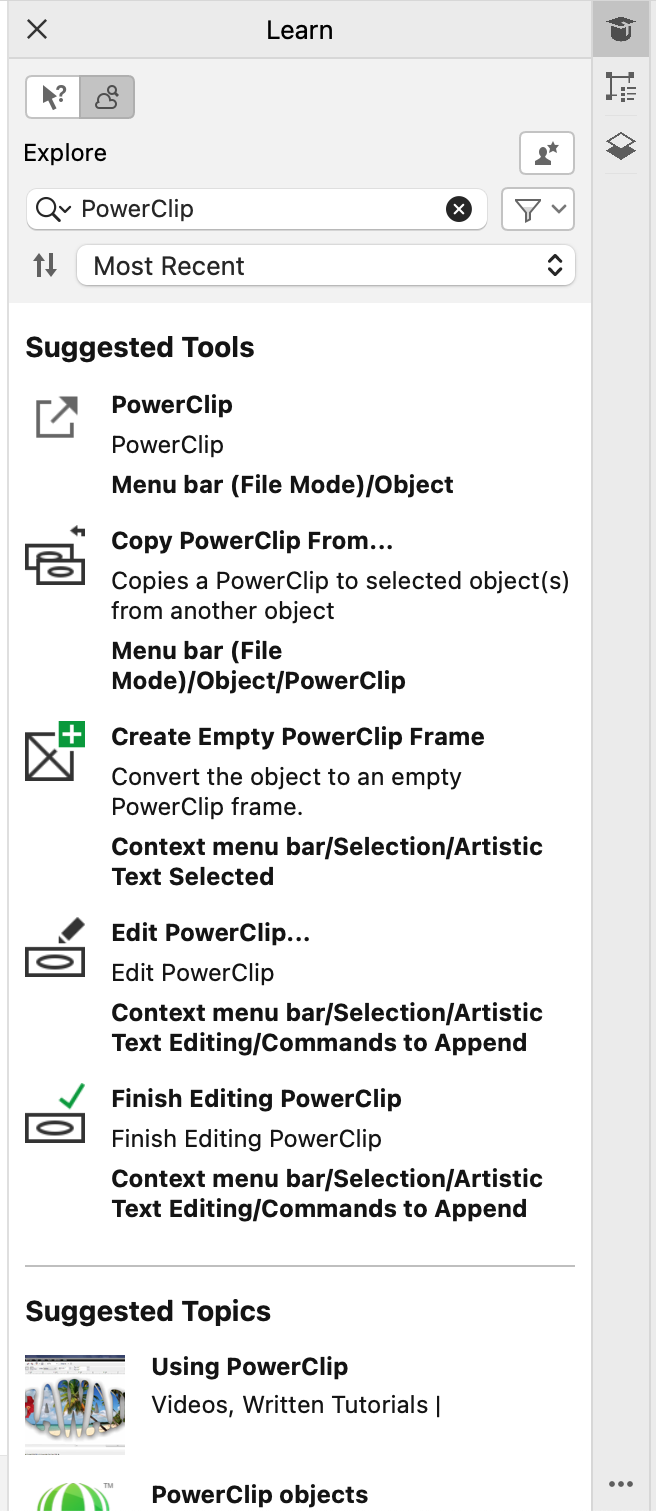
Task: Open the Objects layers docker icon
Action: pyautogui.click(x=621, y=147)
